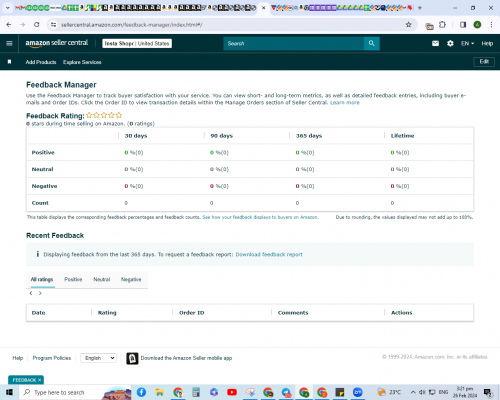Screen dimensions: 500x400
Task: Open the Facebook icon in the taskbar
Action: click(141, 392)
